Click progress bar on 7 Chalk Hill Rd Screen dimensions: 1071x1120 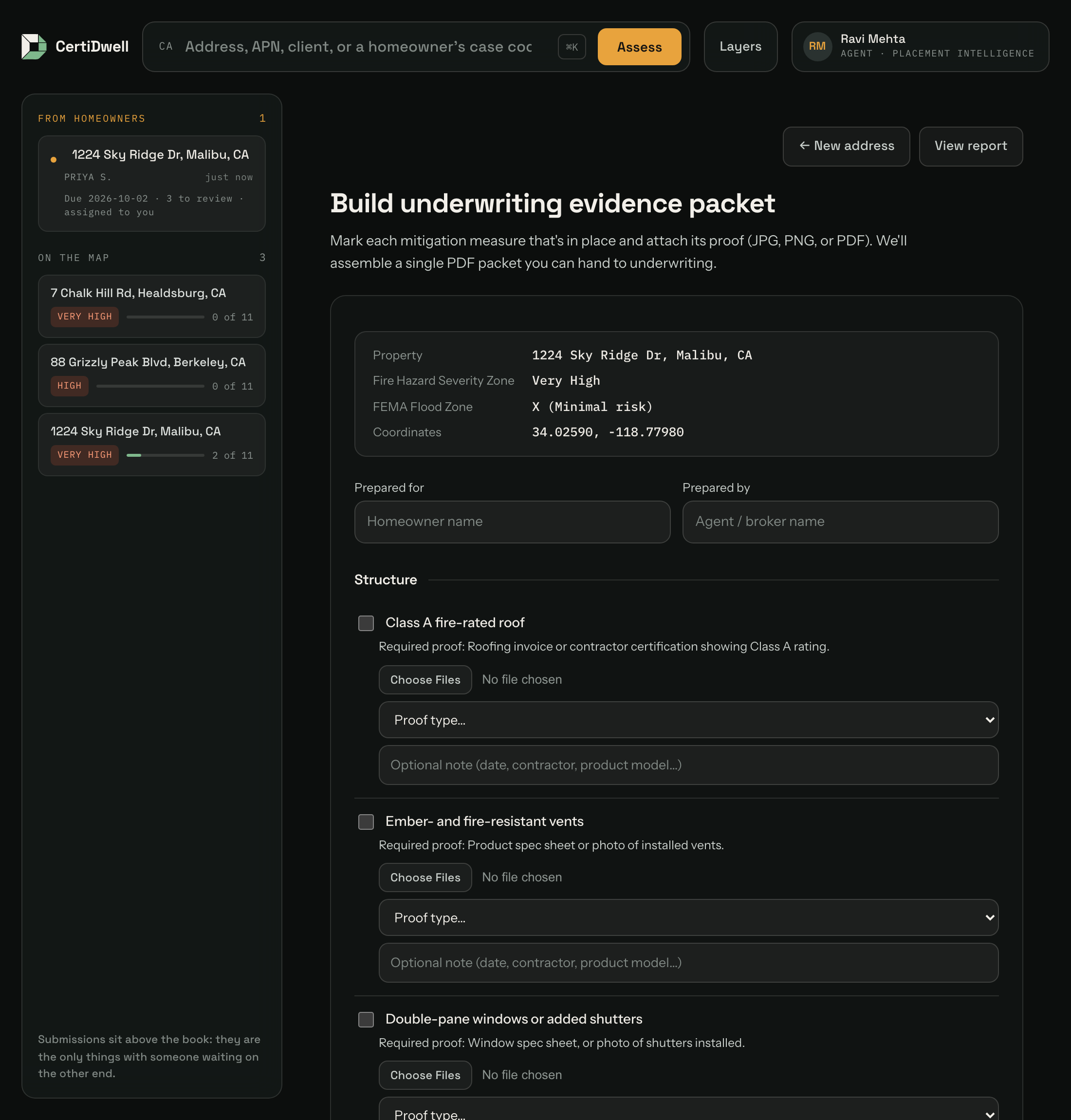[165, 317]
